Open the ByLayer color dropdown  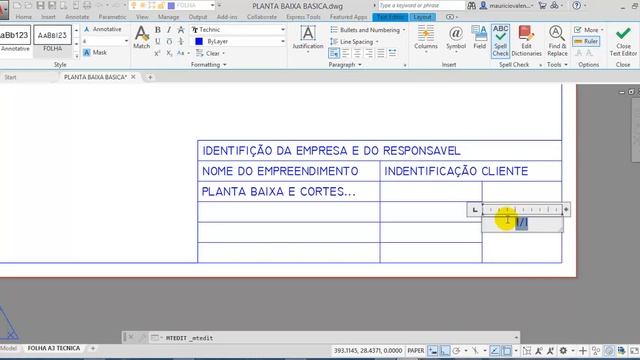pos(282,41)
